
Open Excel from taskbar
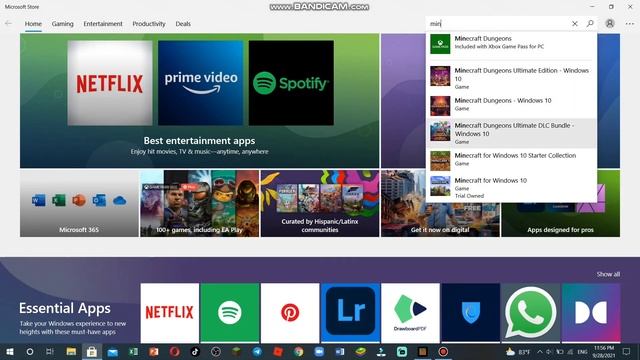133,352
